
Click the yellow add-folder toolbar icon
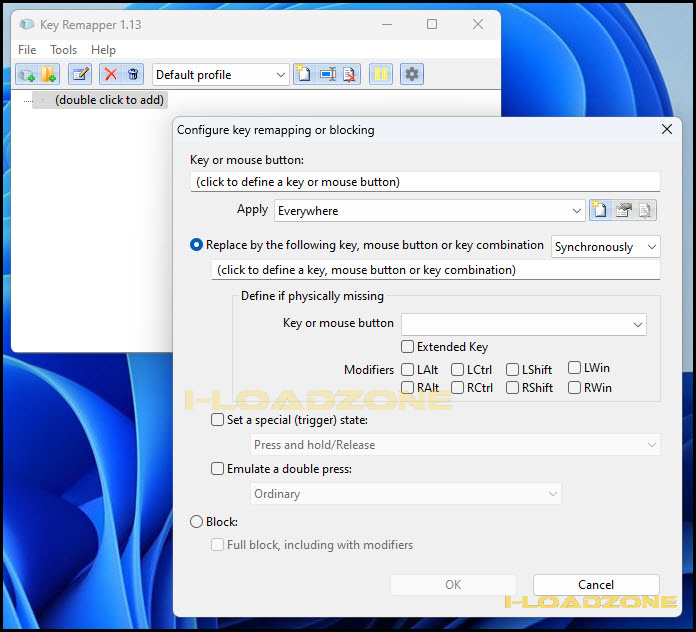[48, 74]
